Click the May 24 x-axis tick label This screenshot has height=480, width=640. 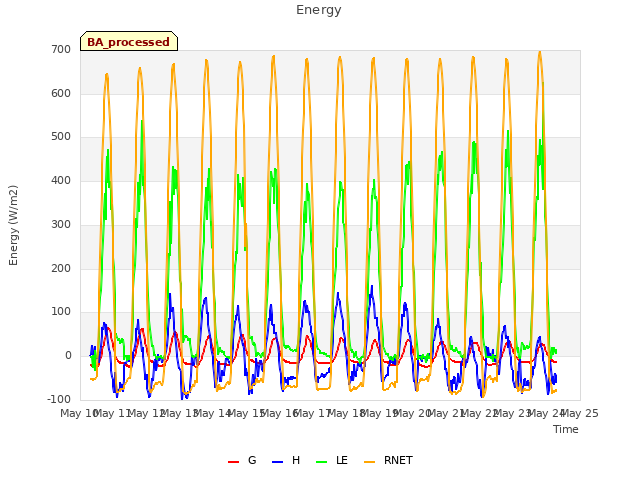[x=546, y=413]
